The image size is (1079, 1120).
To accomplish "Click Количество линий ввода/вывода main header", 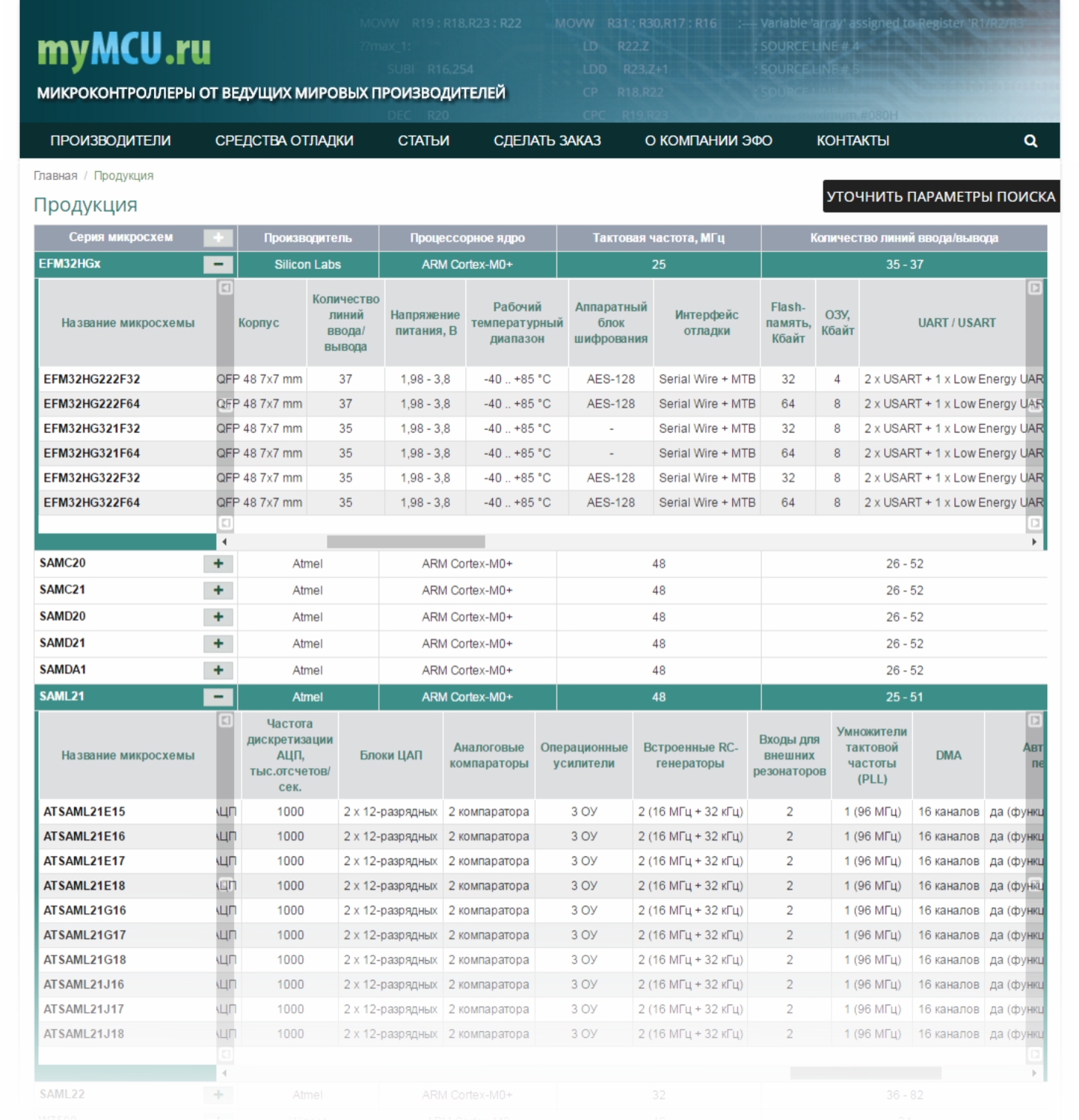I will [x=904, y=238].
